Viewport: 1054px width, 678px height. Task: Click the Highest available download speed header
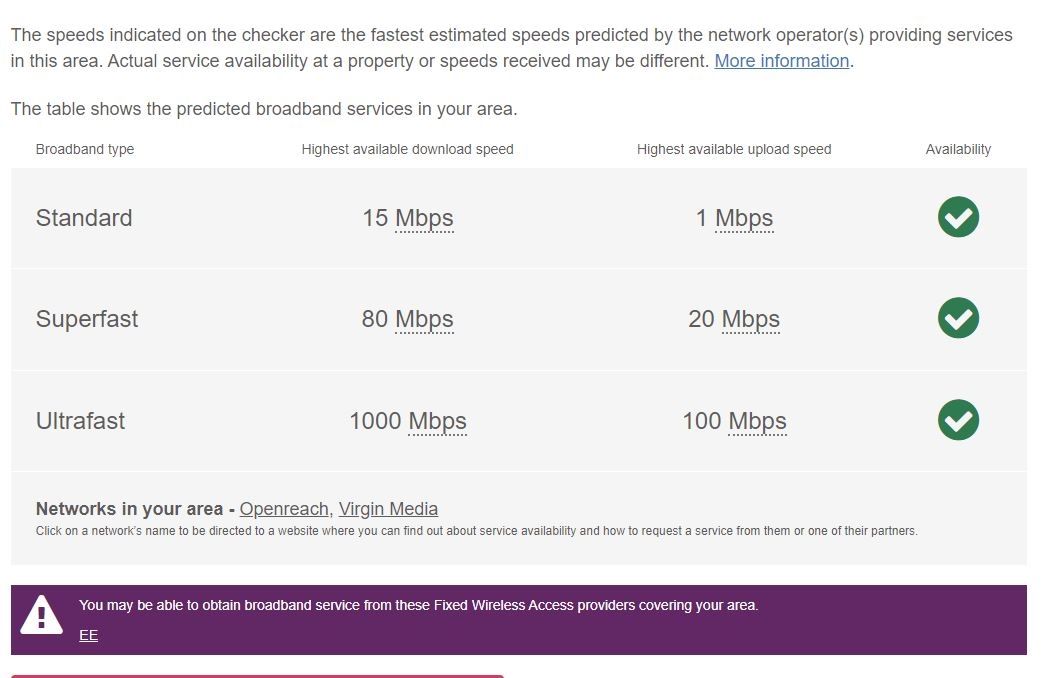pyautogui.click(x=407, y=149)
